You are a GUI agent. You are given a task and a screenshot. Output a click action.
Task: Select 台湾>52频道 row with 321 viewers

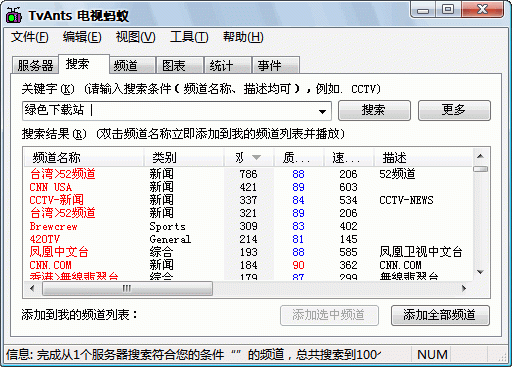click(248, 213)
